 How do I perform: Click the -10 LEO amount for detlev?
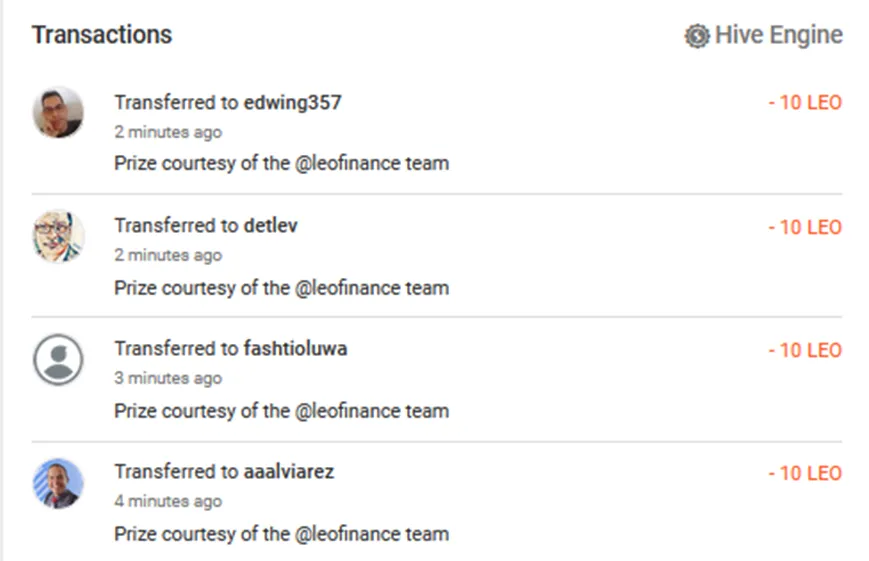pyautogui.click(x=805, y=227)
